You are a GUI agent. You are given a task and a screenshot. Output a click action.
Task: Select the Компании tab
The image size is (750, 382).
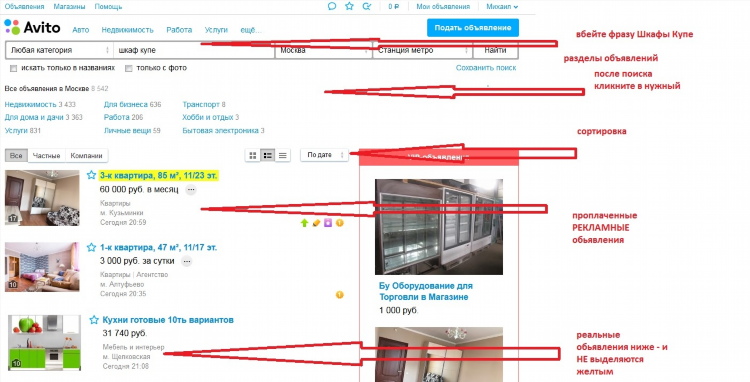click(87, 156)
